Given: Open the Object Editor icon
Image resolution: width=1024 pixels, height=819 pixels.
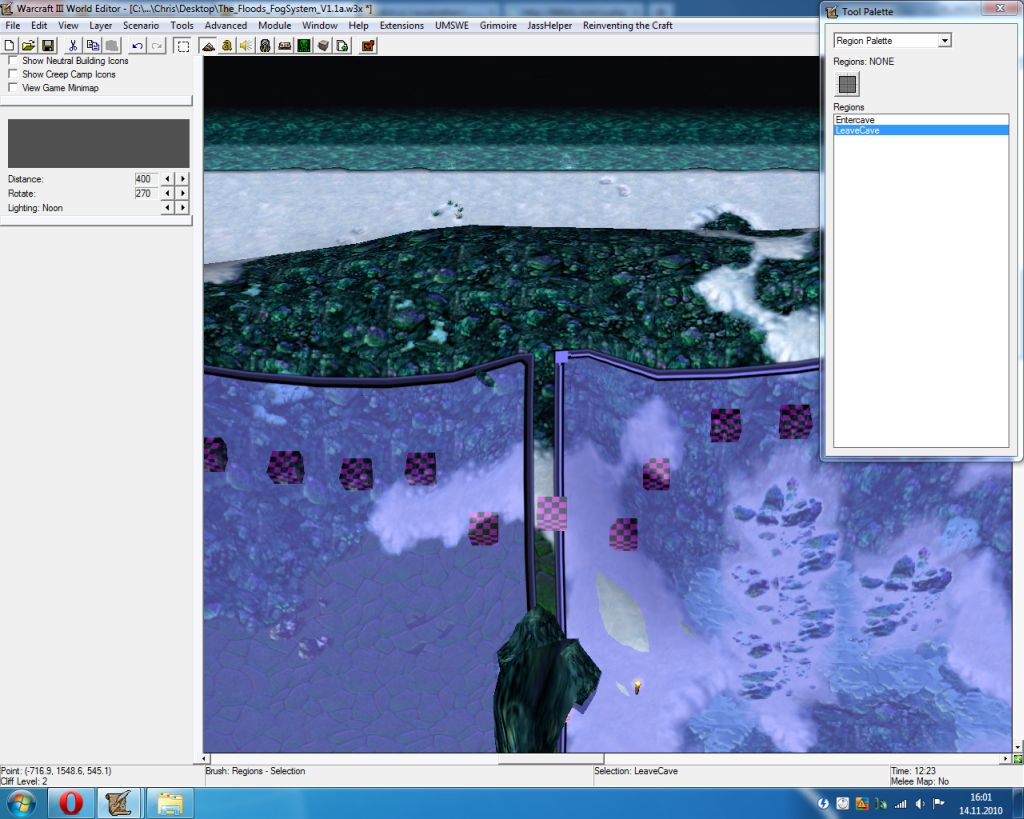Looking at the screenshot, I should pos(265,46).
